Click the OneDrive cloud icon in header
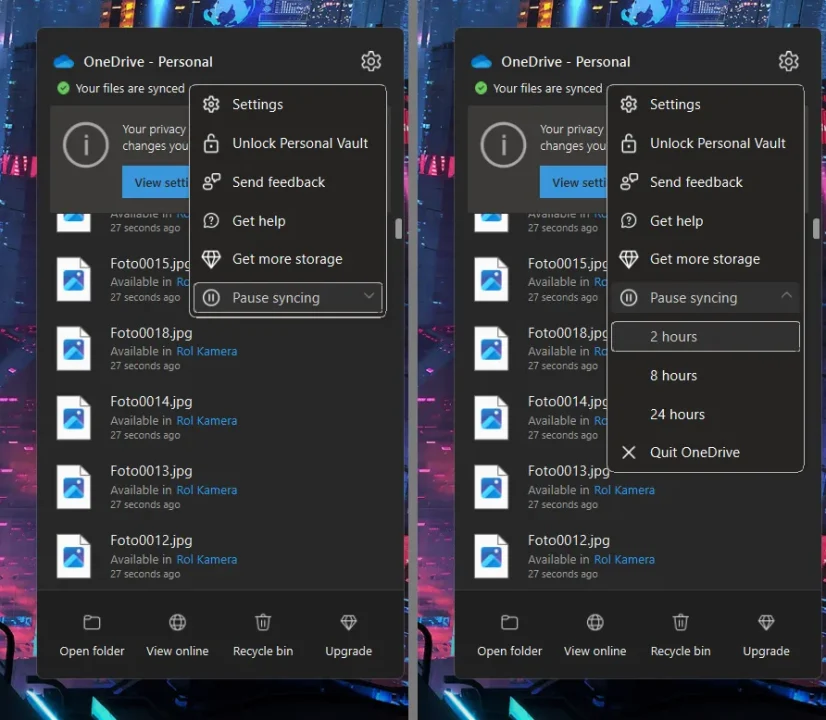The image size is (826, 720). 64,61
